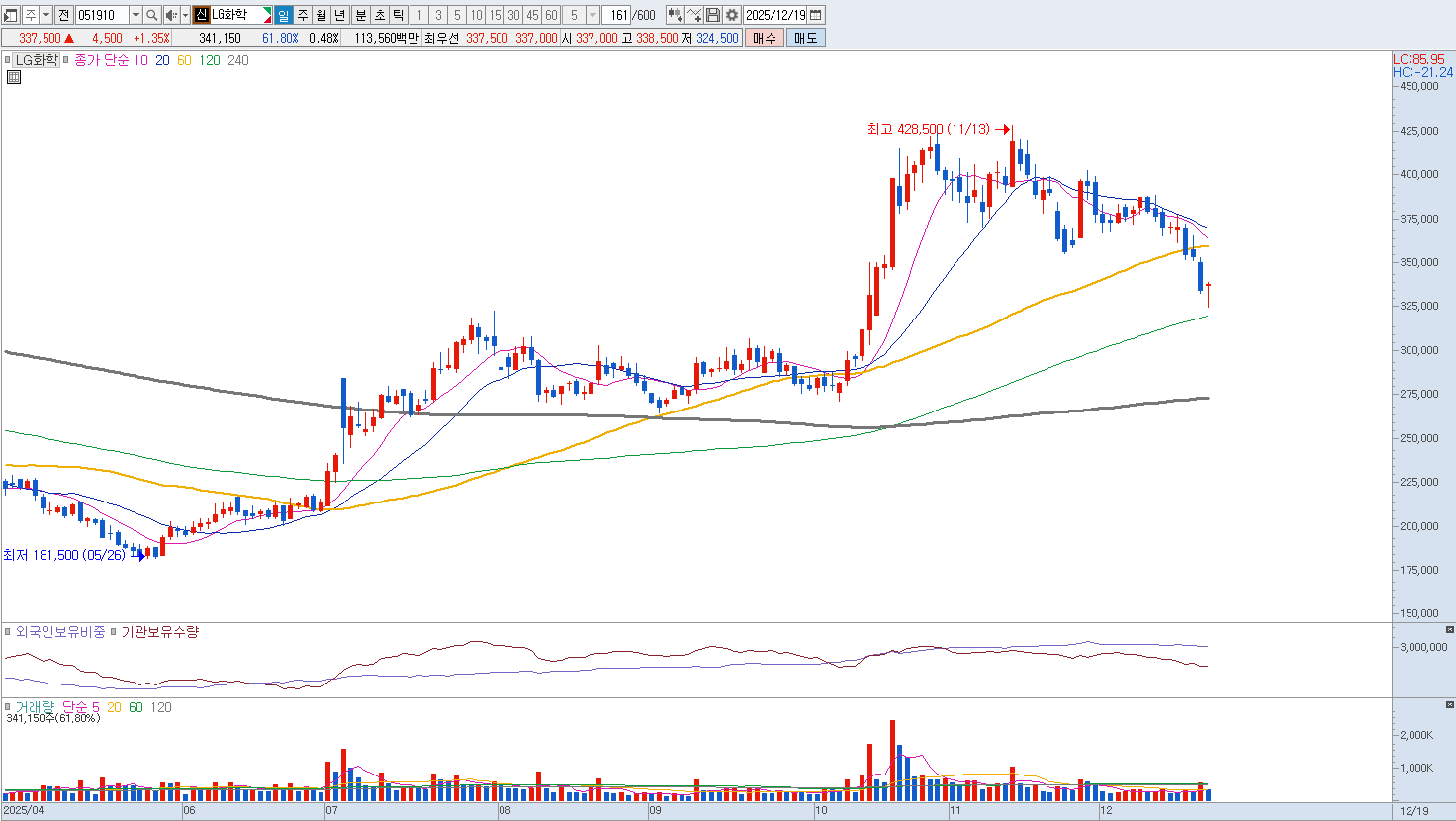Expand the stock code 051910 dropdown

(x=136, y=15)
